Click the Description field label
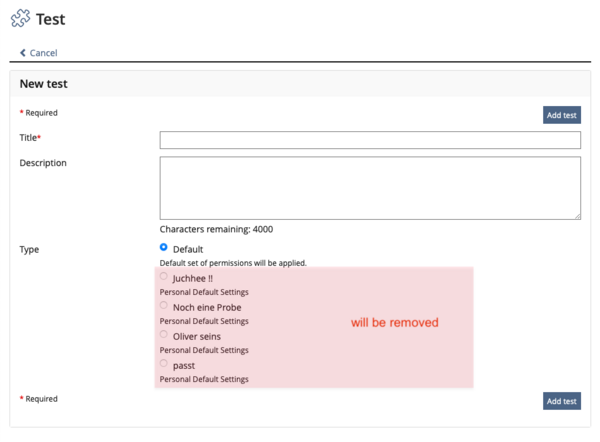Image resolution: width=600 pixels, height=442 pixels. pyautogui.click(x=43, y=163)
